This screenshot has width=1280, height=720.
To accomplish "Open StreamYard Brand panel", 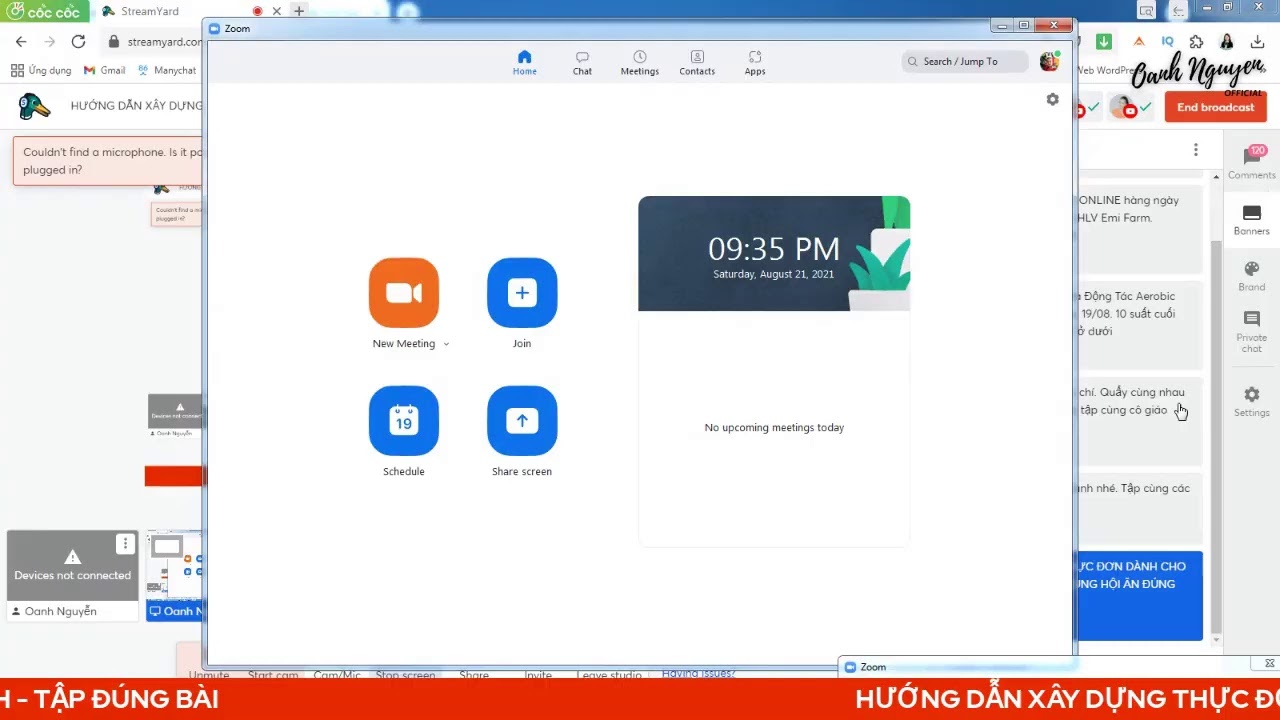I will 1252,276.
